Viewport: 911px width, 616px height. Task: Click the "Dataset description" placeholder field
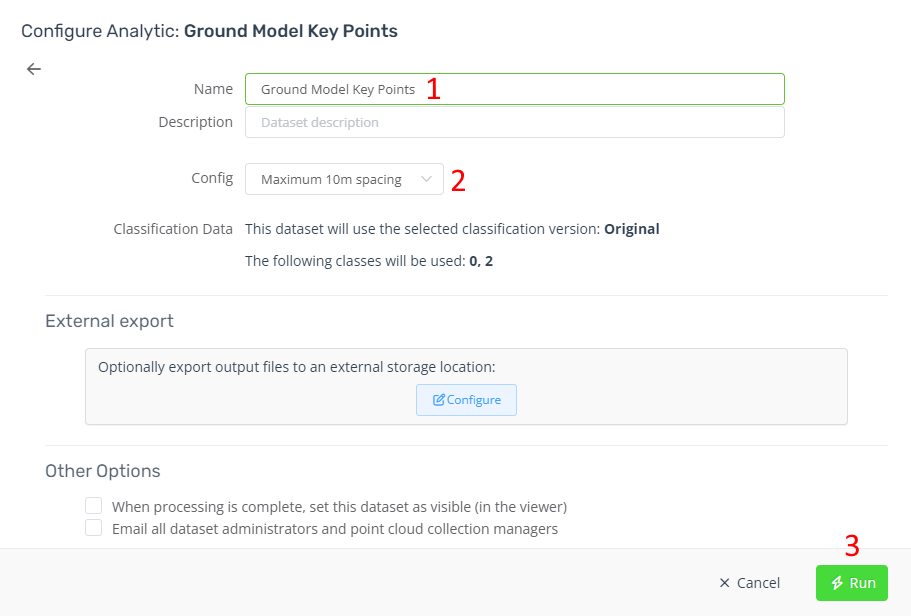click(514, 122)
